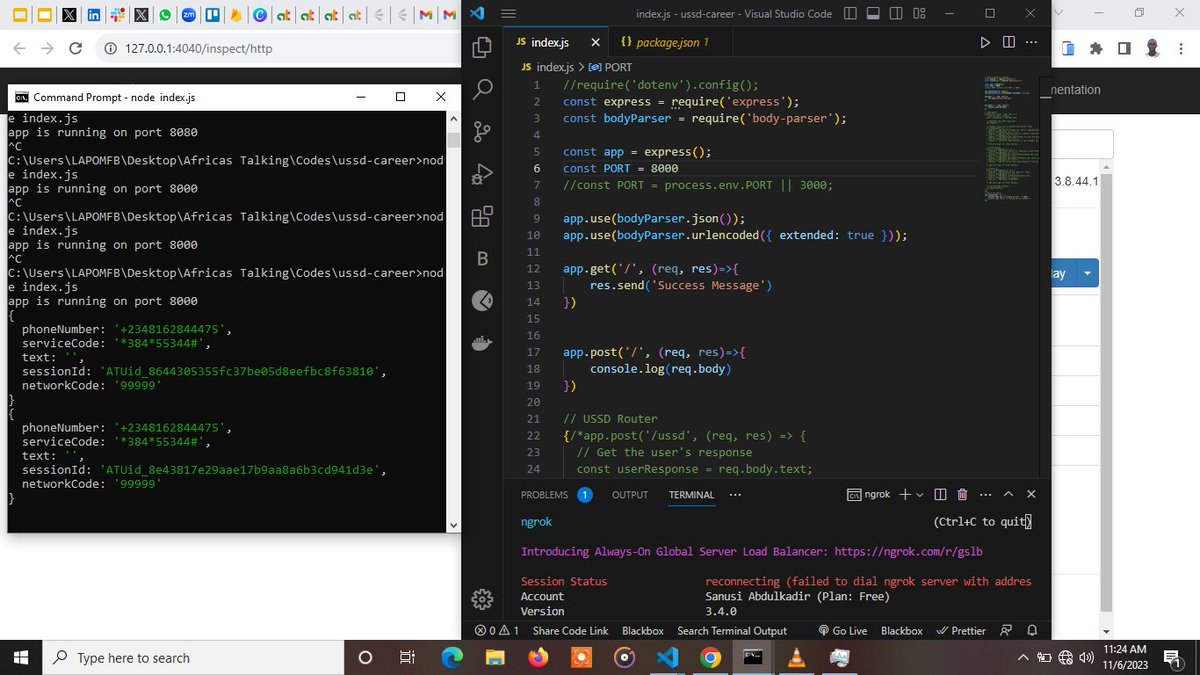Open the Source Control view

(482, 131)
